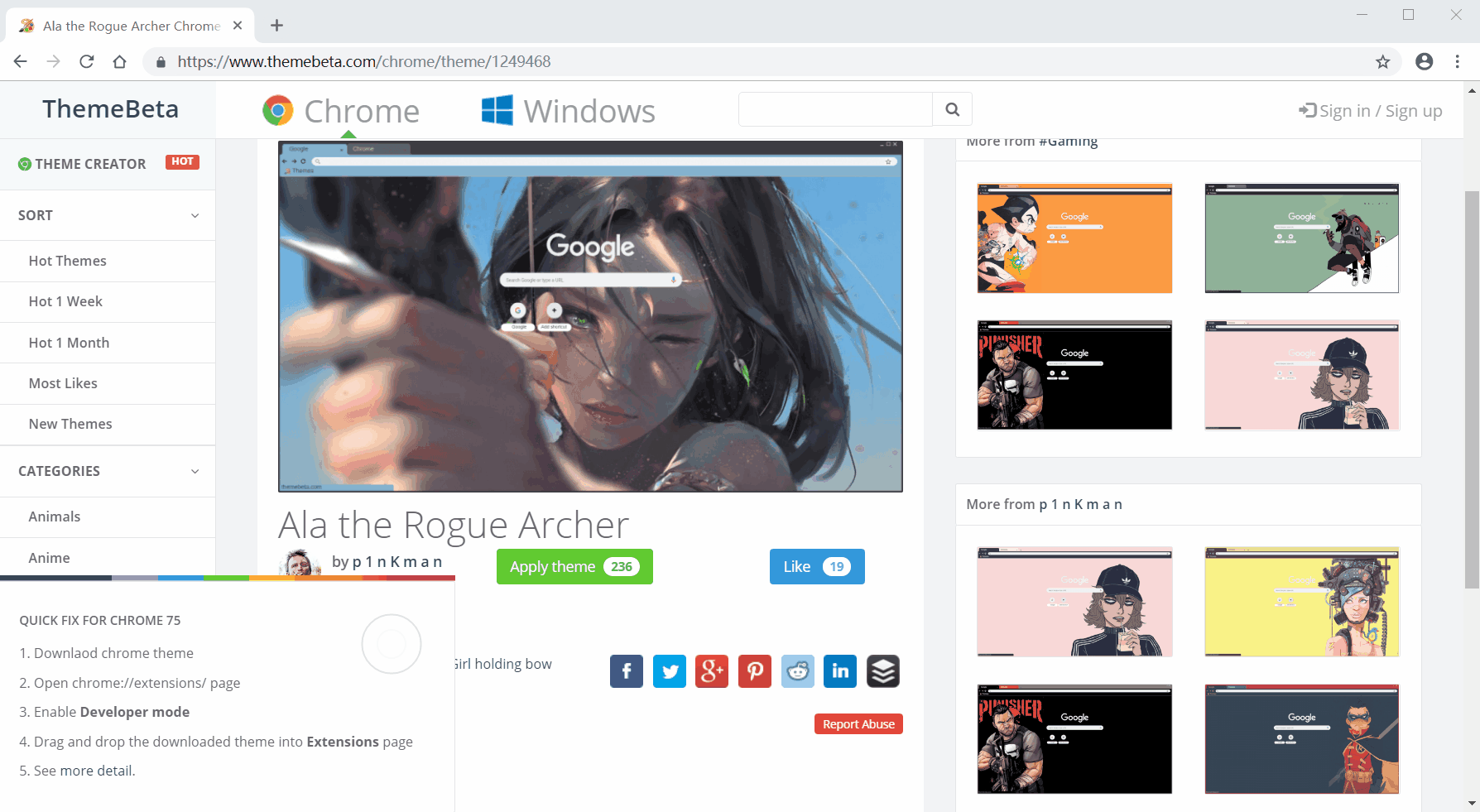
Task: Collapse the SORT section
Action: (108, 215)
